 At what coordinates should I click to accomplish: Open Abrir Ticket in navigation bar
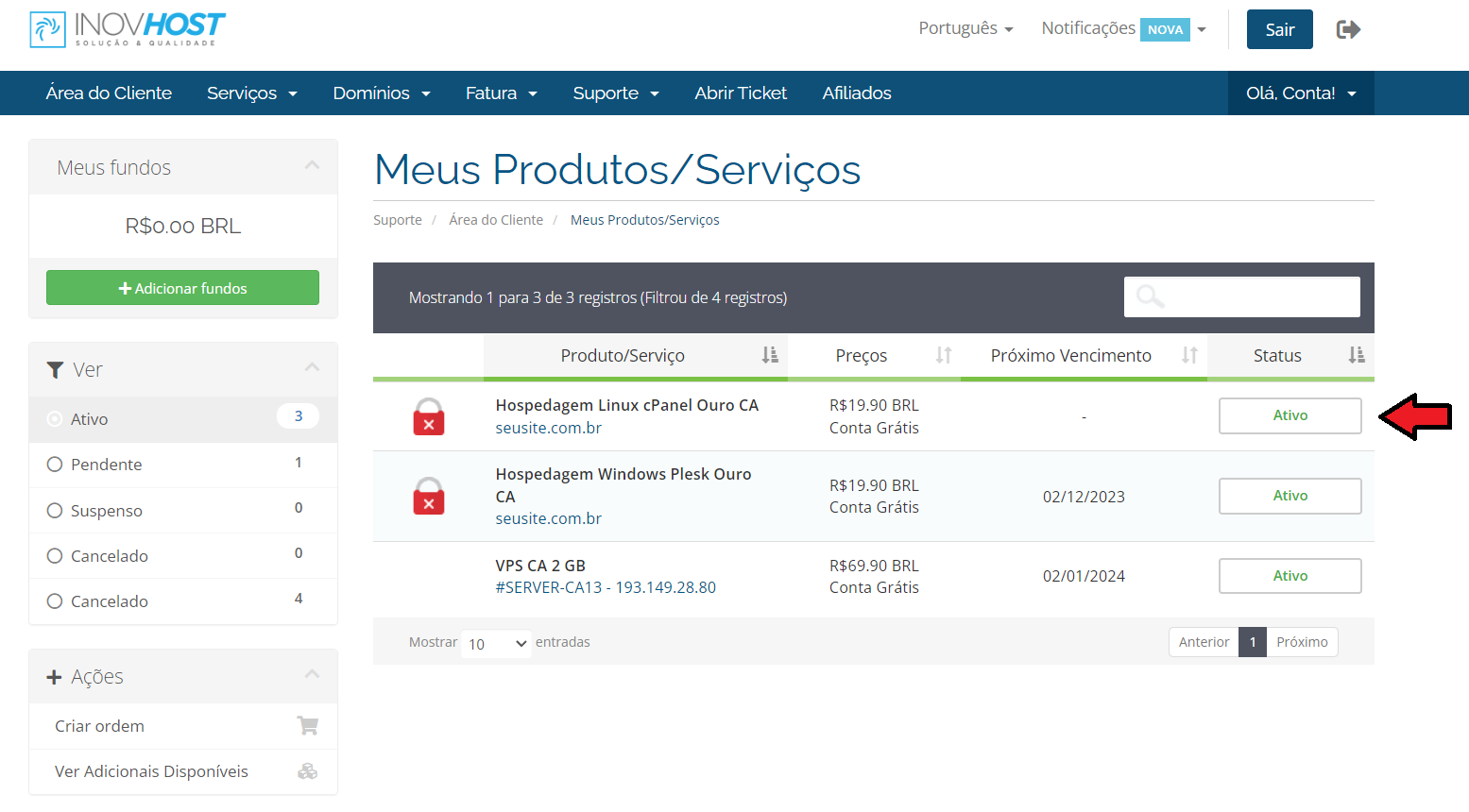click(741, 93)
